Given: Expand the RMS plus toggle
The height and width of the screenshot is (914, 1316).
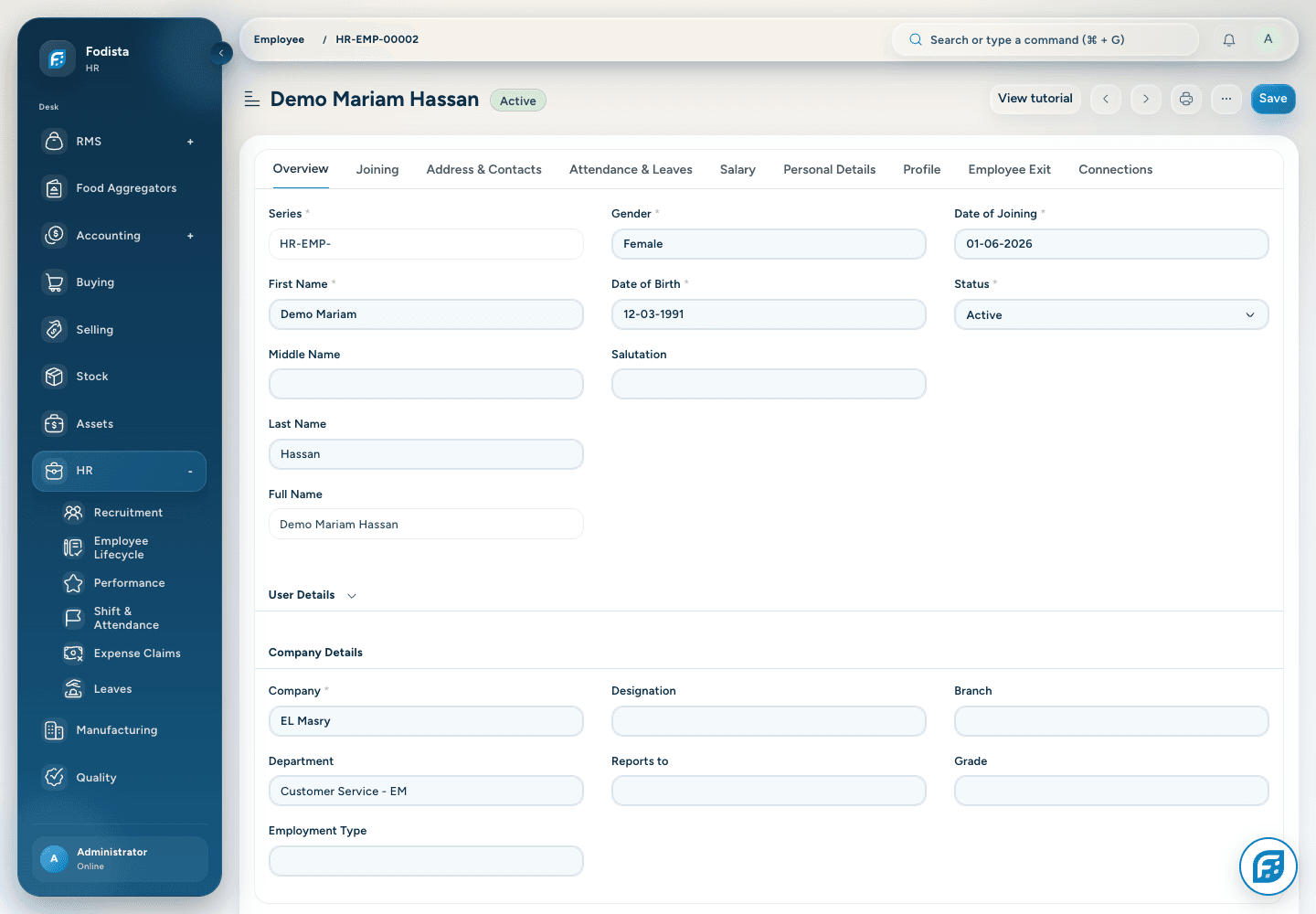Looking at the screenshot, I should (190, 142).
